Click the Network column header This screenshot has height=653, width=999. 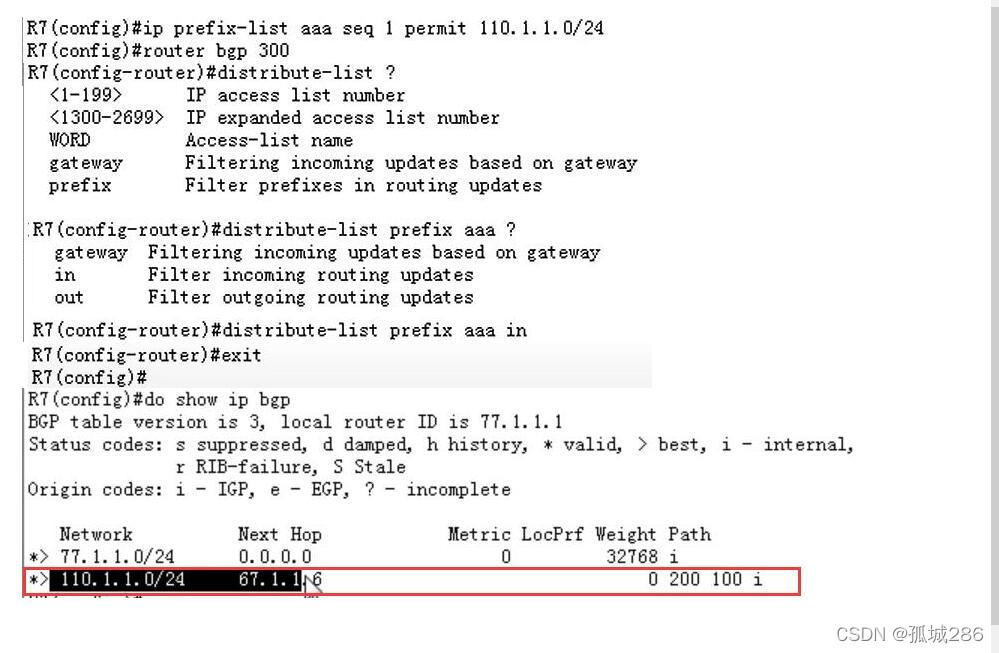96,534
